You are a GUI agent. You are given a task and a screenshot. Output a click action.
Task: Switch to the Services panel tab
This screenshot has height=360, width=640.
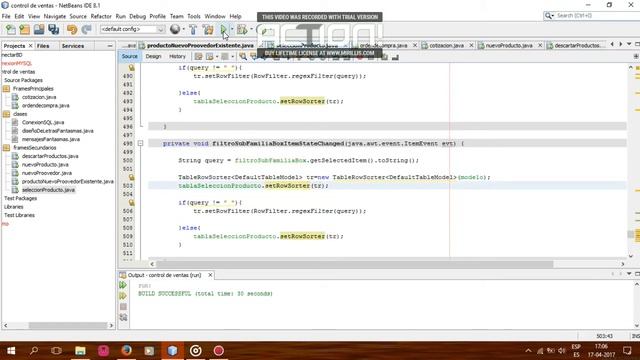pyautogui.click(x=73, y=46)
